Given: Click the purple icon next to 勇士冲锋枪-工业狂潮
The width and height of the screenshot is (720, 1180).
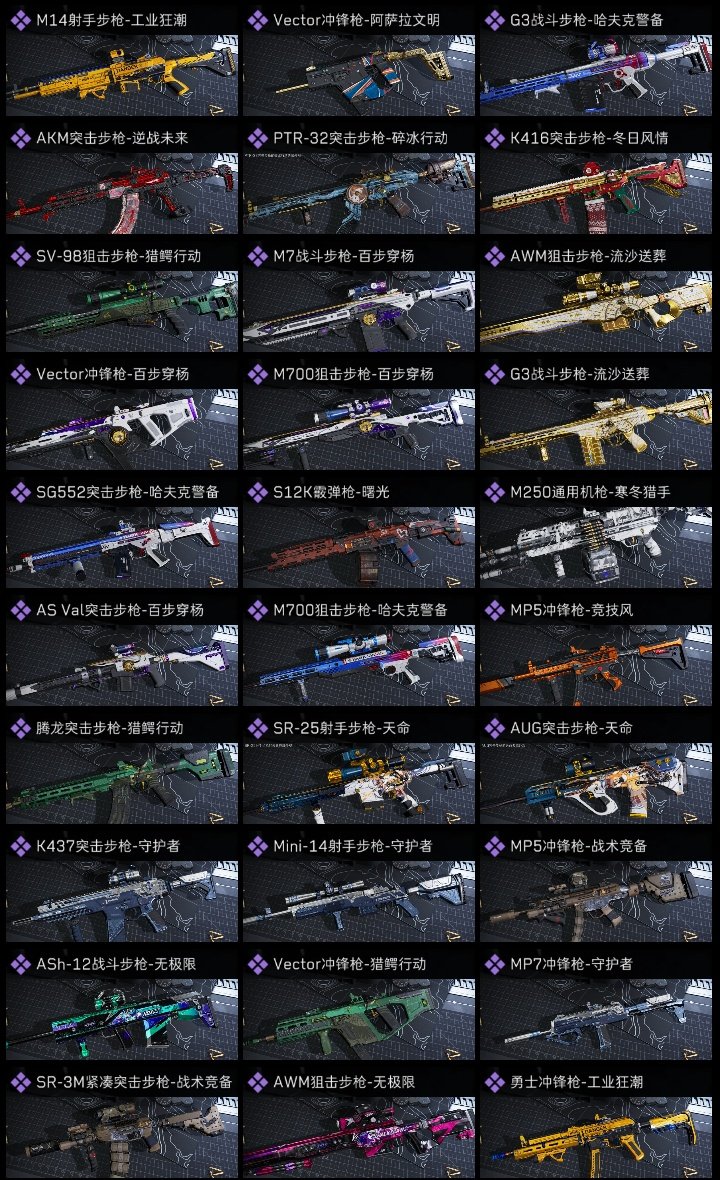Looking at the screenshot, I should 494,1082.
